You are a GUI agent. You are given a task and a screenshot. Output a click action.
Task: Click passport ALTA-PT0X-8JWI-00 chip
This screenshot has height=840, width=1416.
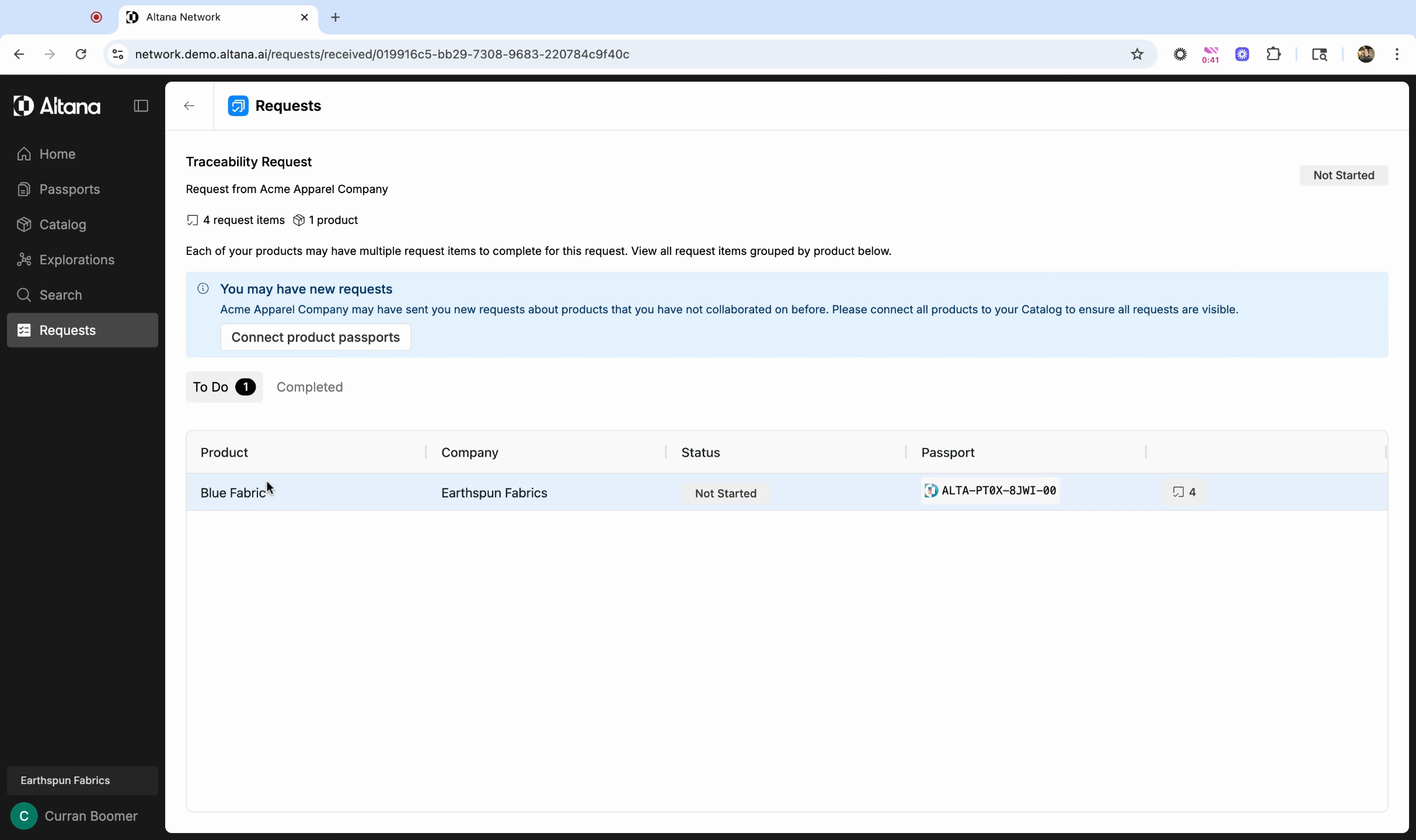tap(990, 491)
